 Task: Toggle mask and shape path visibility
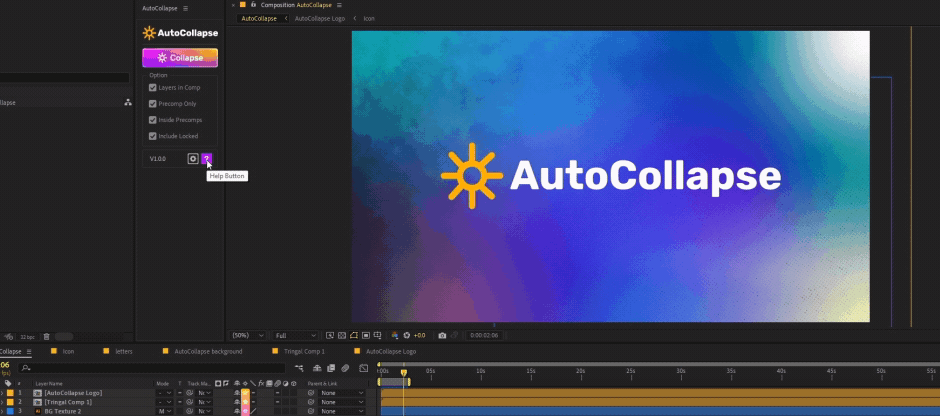(x=354, y=335)
